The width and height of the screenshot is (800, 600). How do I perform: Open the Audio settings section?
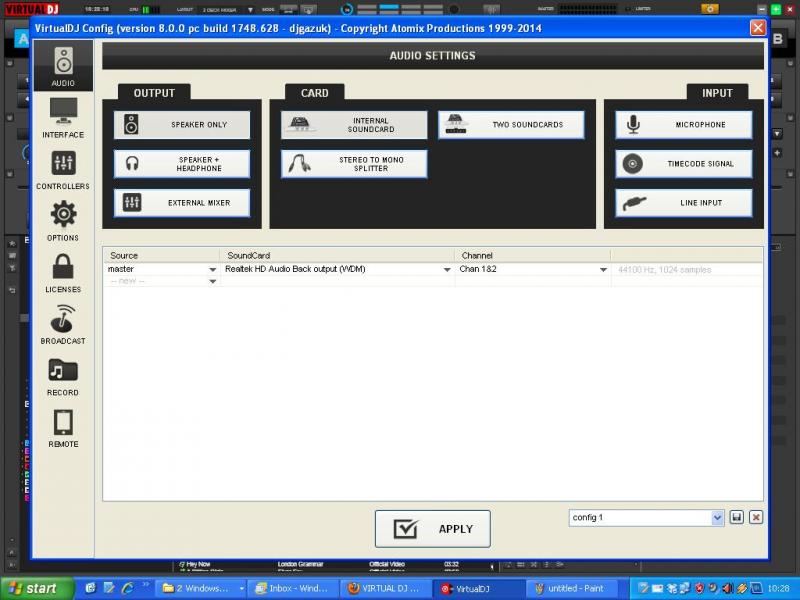click(63, 66)
